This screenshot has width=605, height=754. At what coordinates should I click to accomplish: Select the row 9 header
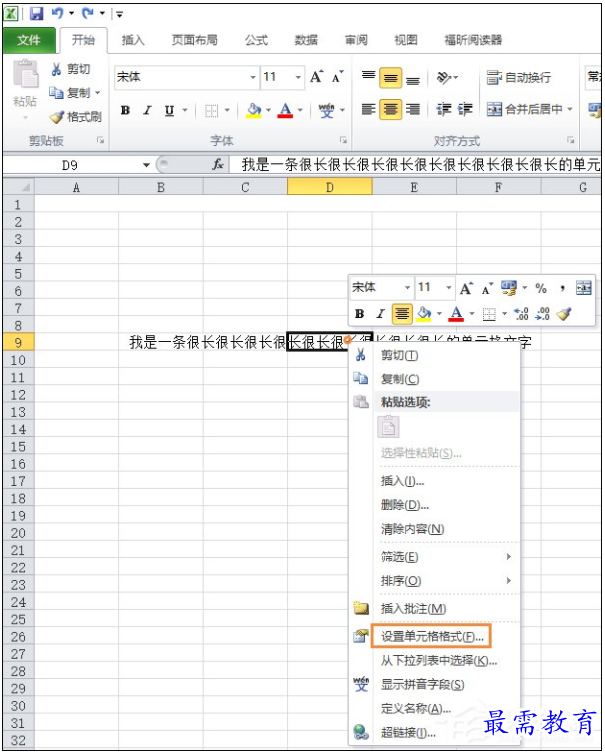tap(18, 343)
